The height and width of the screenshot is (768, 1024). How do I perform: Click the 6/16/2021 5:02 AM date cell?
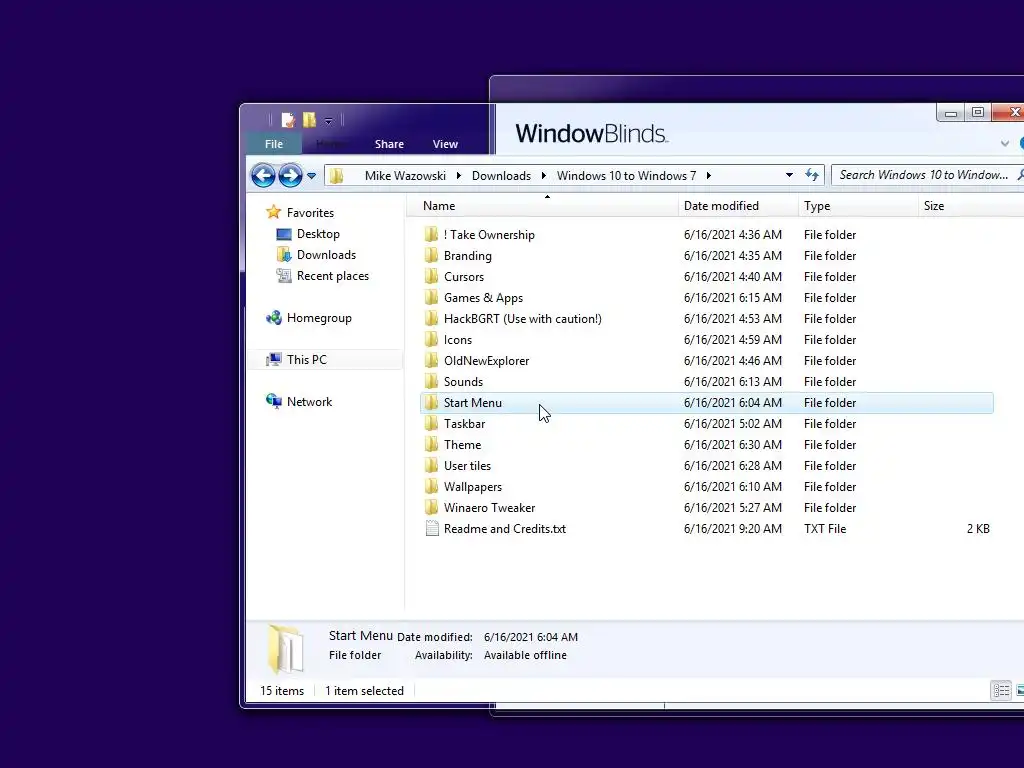pos(733,424)
